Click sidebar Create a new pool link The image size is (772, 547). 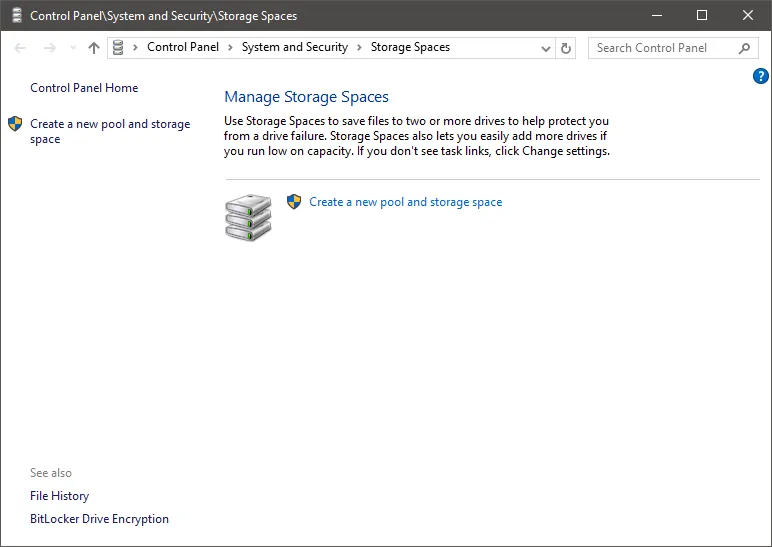[110, 131]
